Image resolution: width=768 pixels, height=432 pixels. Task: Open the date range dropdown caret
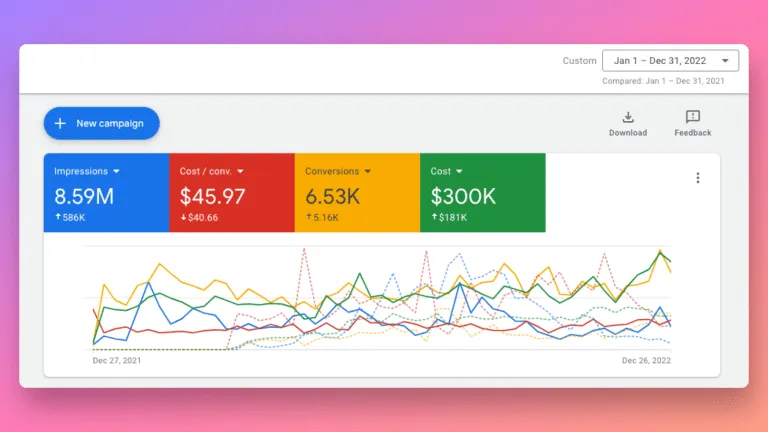point(725,61)
